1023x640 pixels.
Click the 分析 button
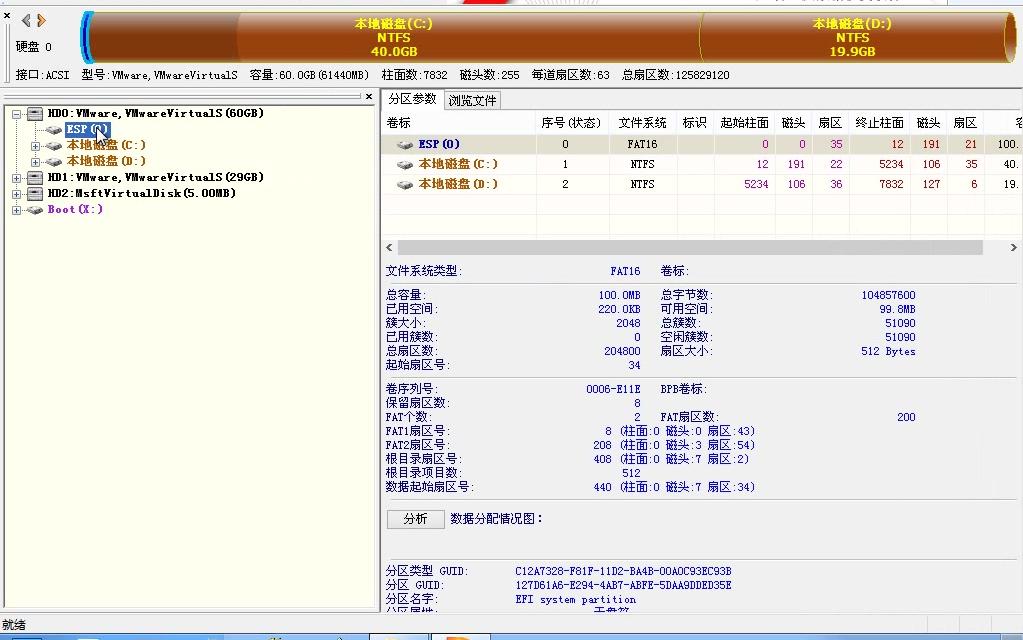(x=414, y=519)
